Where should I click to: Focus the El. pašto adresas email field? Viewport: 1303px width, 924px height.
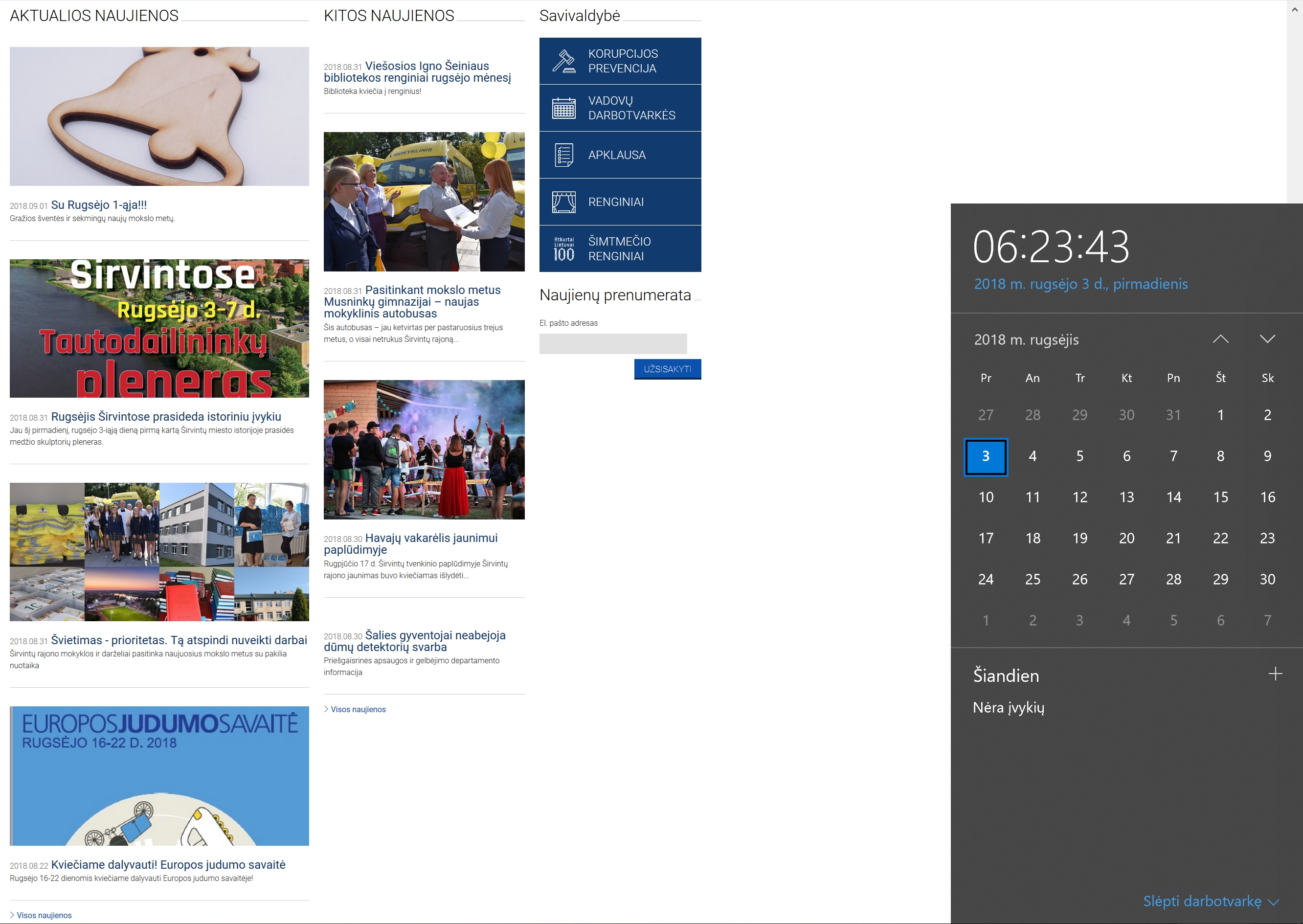click(613, 344)
